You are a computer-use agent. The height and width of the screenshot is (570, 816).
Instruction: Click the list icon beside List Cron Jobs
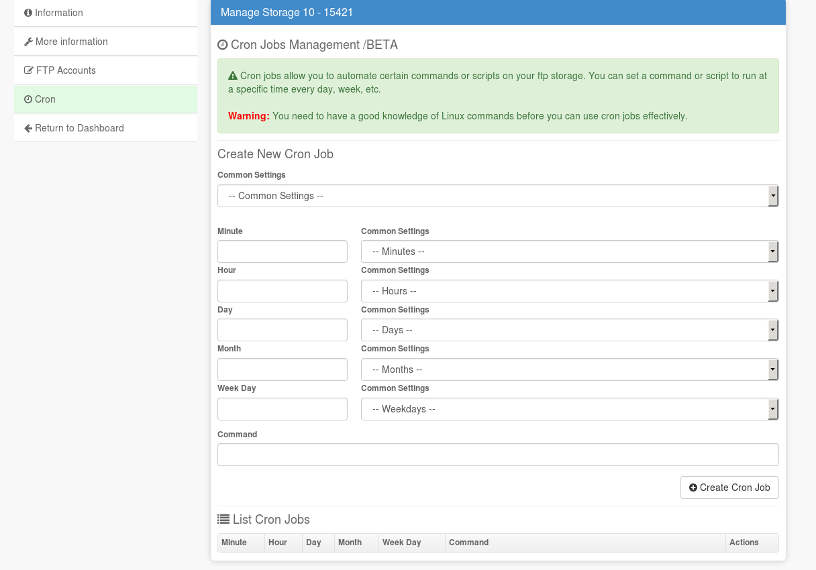coord(223,519)
